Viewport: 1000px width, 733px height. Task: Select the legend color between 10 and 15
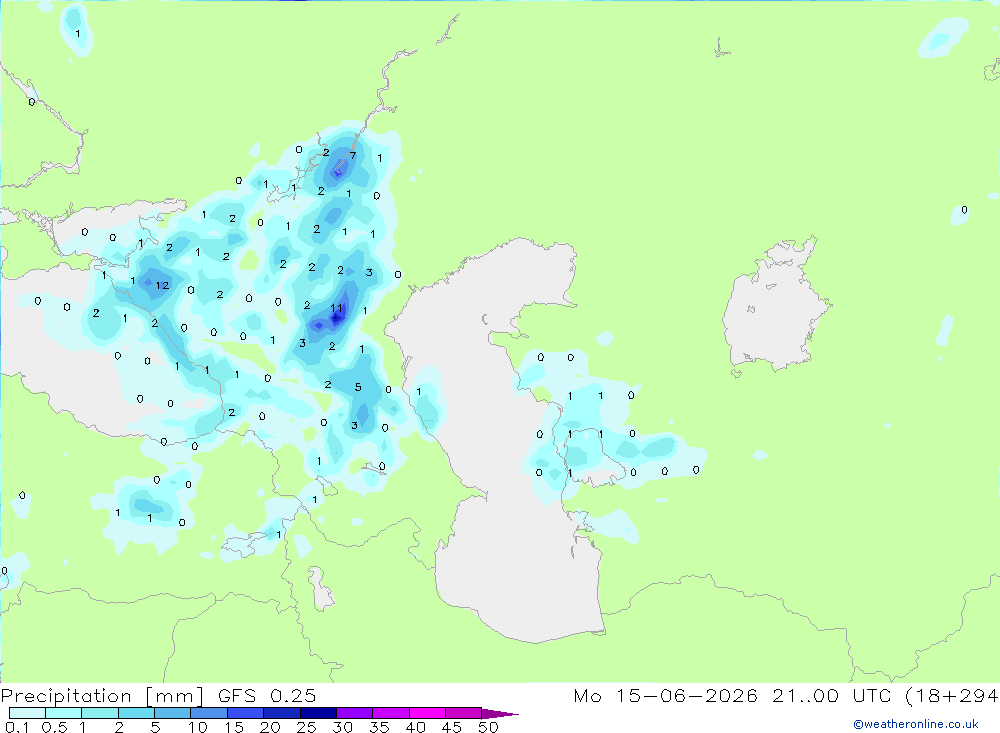[209, 713]
